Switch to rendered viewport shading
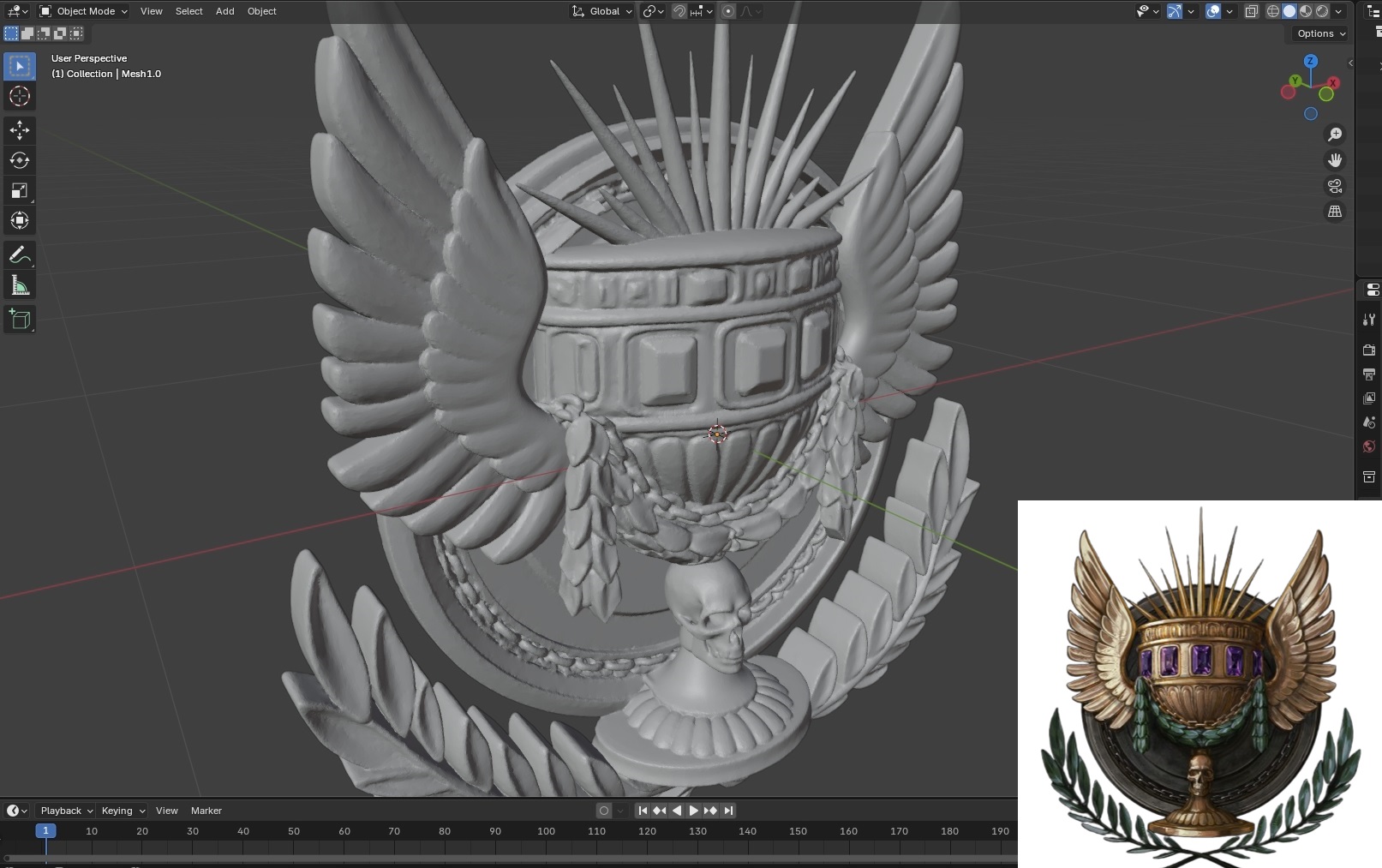Viewport: 1382px width, 868px height. click(1322, 11)
